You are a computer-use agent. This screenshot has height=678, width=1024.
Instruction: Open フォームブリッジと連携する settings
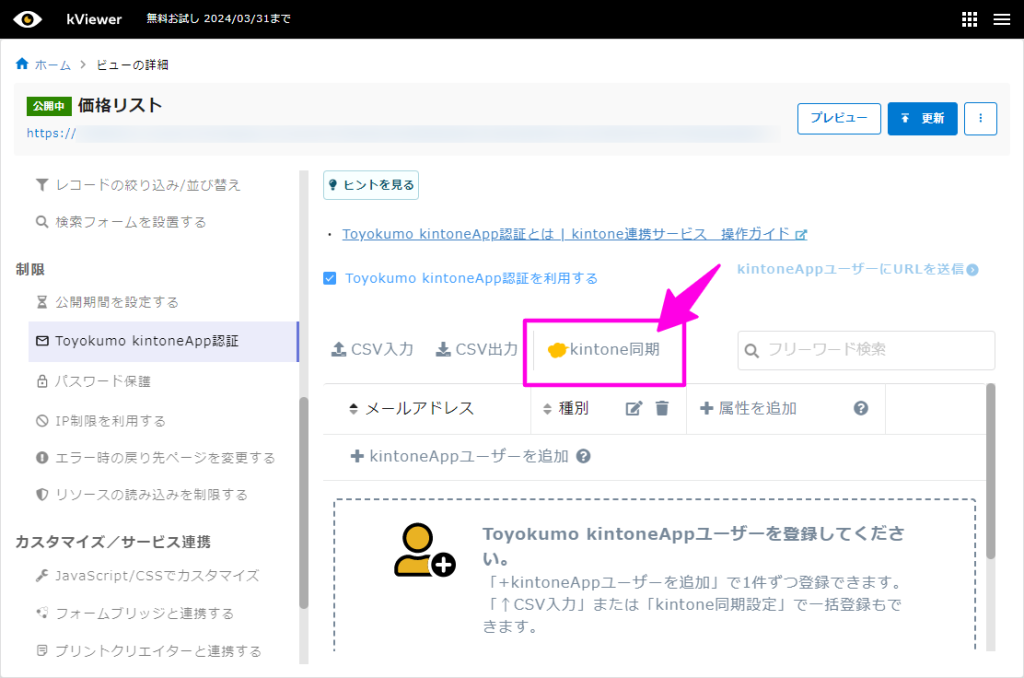tap(135, 613)
